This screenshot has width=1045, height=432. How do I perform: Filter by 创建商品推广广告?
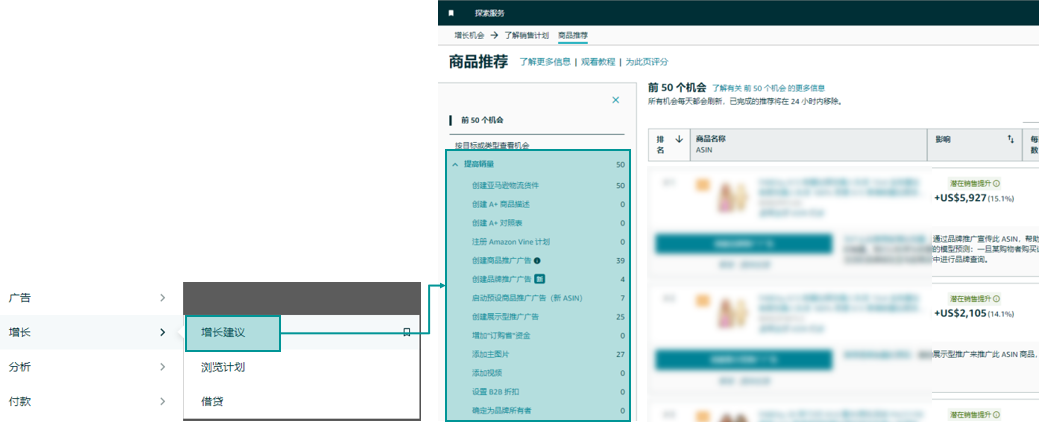click(x=502, y=261)
